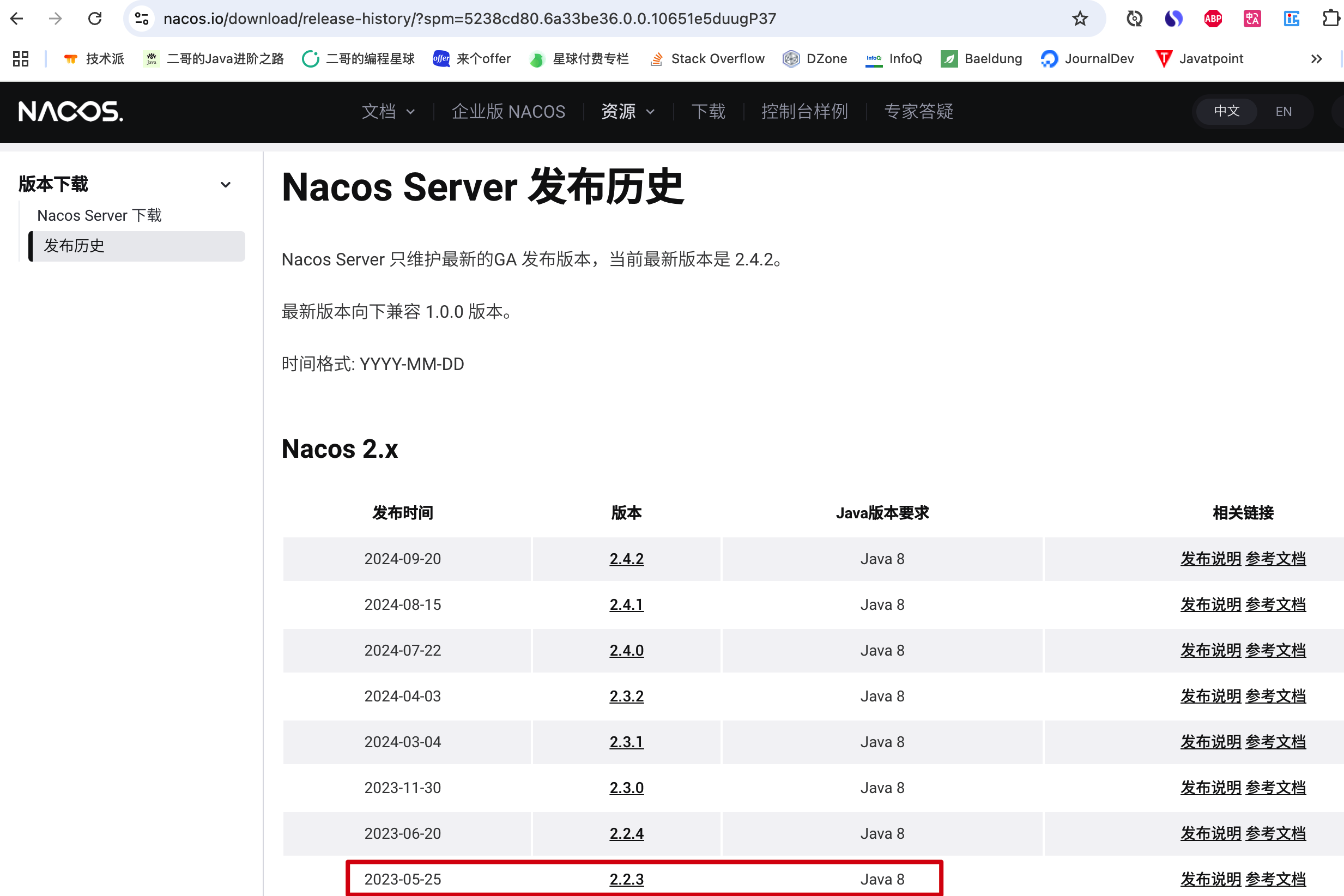Open version 2.4.2 link
The width and height of the screenshot is (1344, 896).
[x=626, y=559]
